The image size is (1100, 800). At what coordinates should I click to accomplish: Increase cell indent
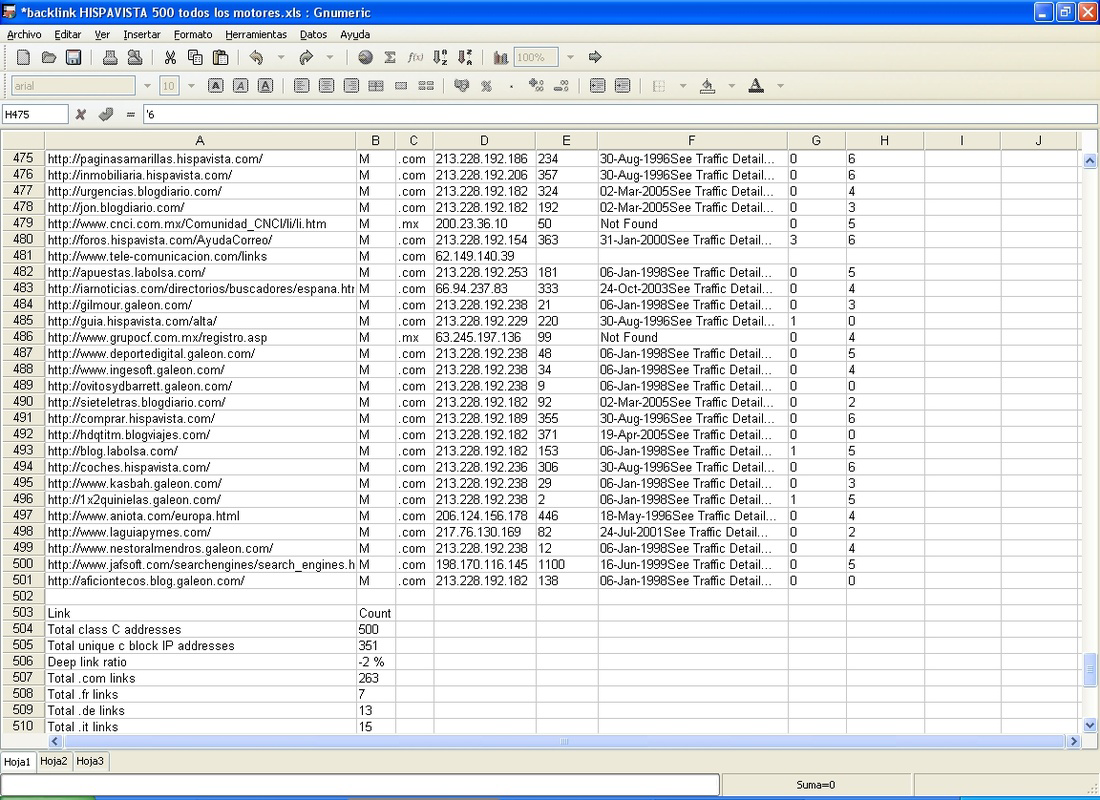click(x=622, y=86)
